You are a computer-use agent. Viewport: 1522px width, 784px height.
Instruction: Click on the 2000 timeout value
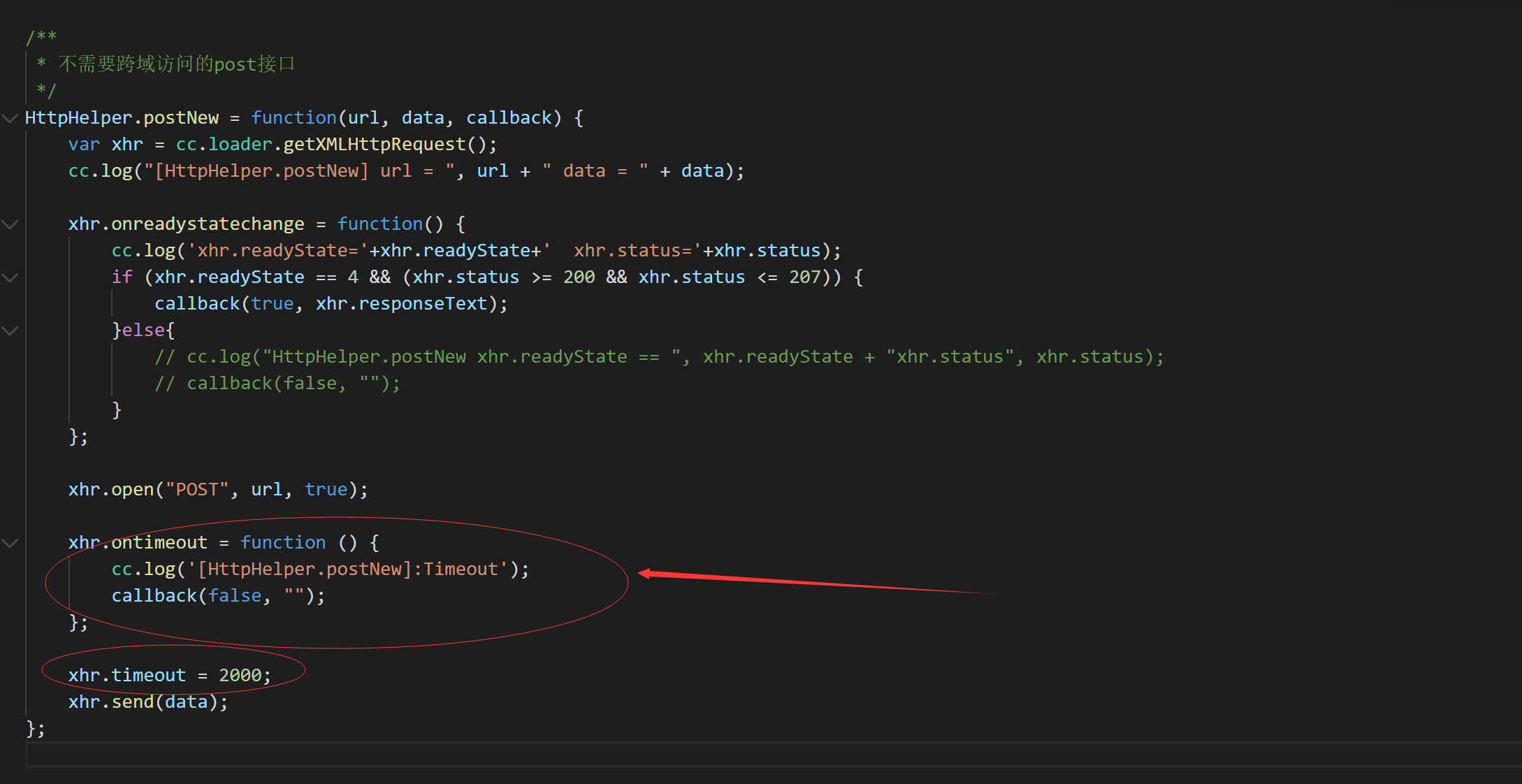240,676
